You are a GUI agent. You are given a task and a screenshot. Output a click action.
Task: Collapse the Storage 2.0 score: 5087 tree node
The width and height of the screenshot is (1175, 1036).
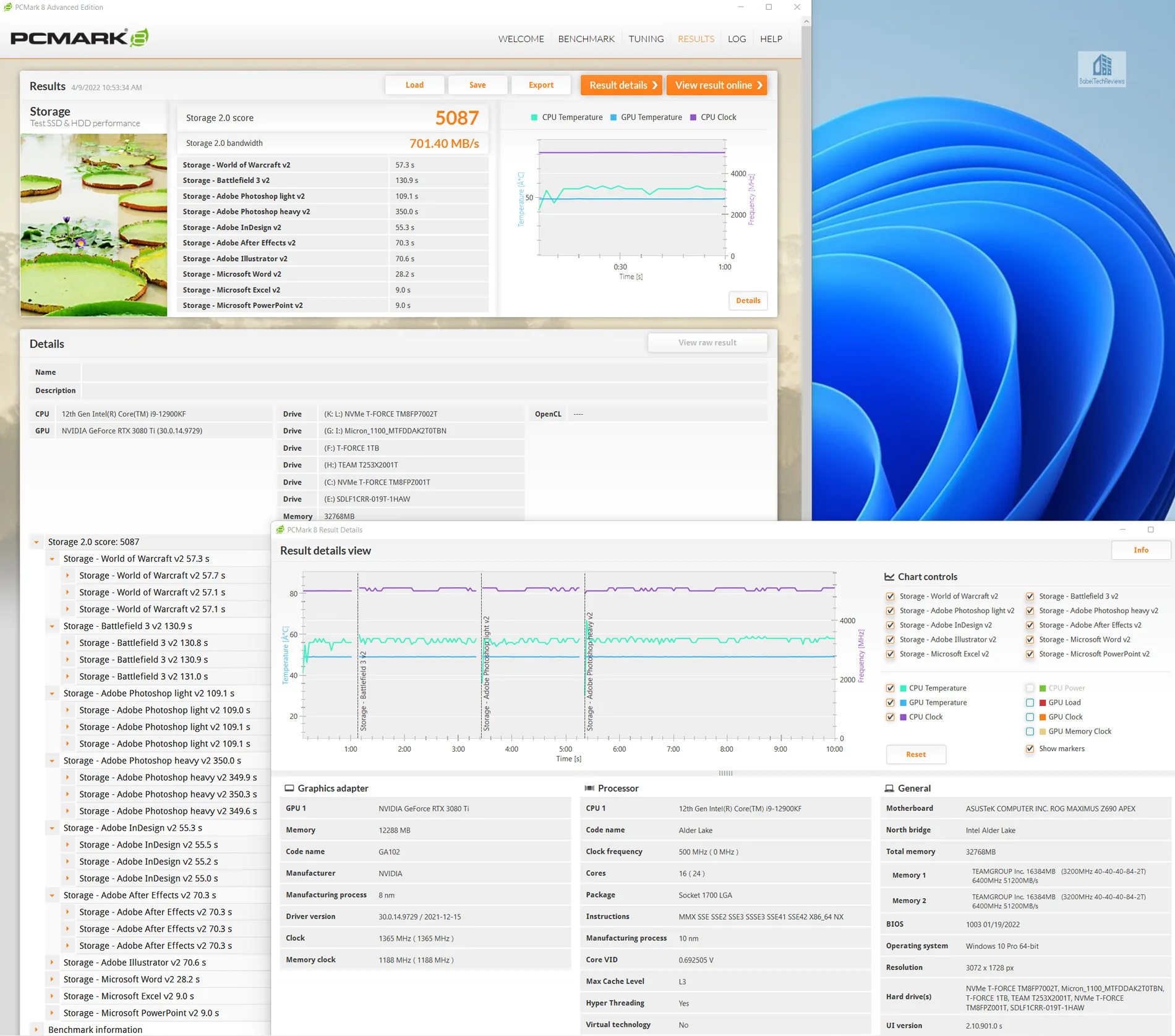[x=36, y=542]
